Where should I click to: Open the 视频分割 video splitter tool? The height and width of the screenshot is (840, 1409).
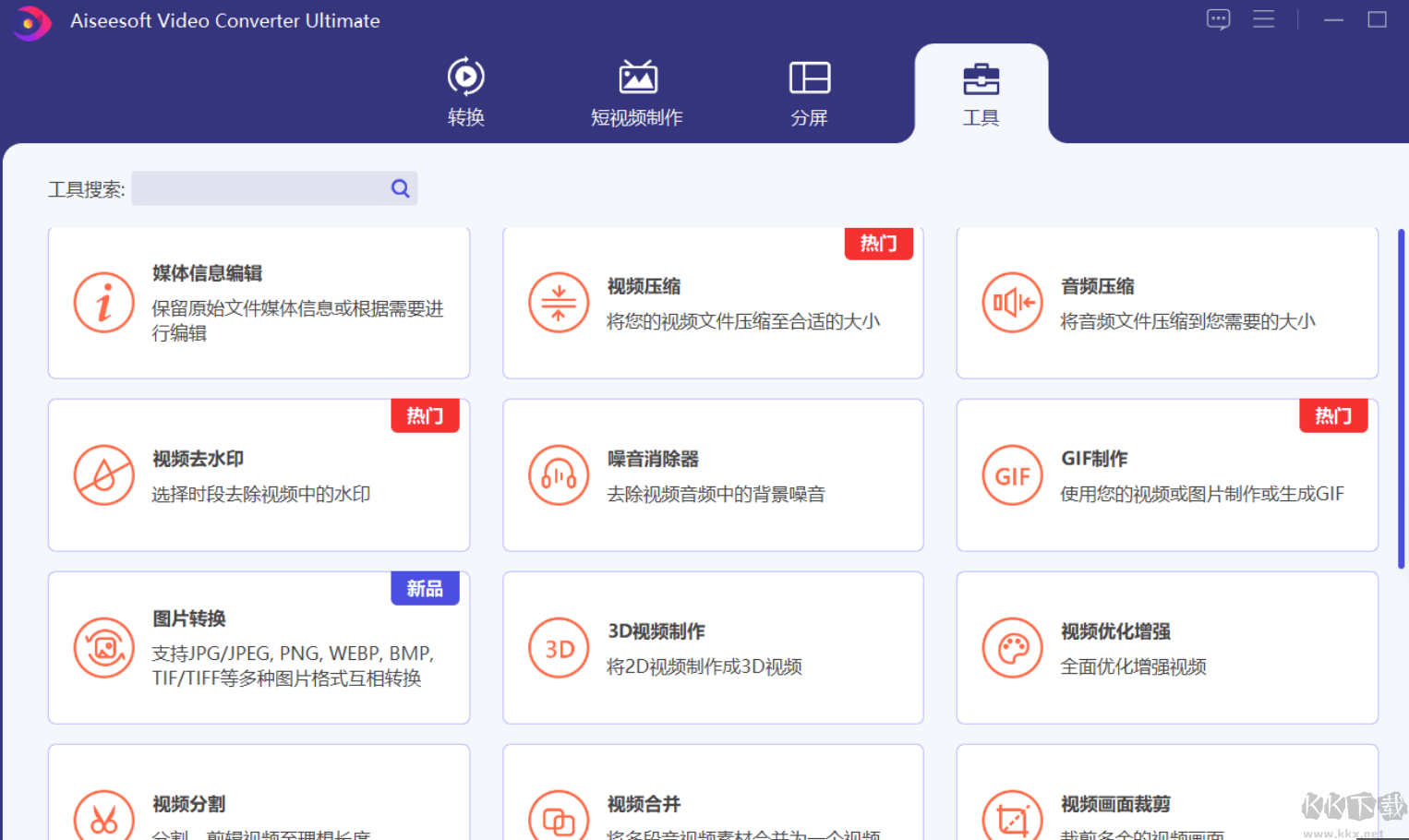tap(259, 803)
